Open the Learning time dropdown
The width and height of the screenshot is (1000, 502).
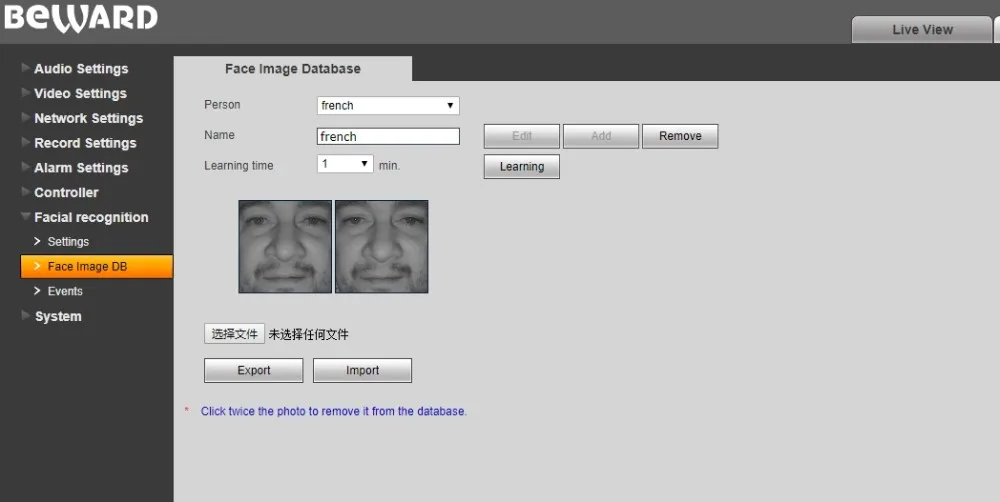(345, 163)
